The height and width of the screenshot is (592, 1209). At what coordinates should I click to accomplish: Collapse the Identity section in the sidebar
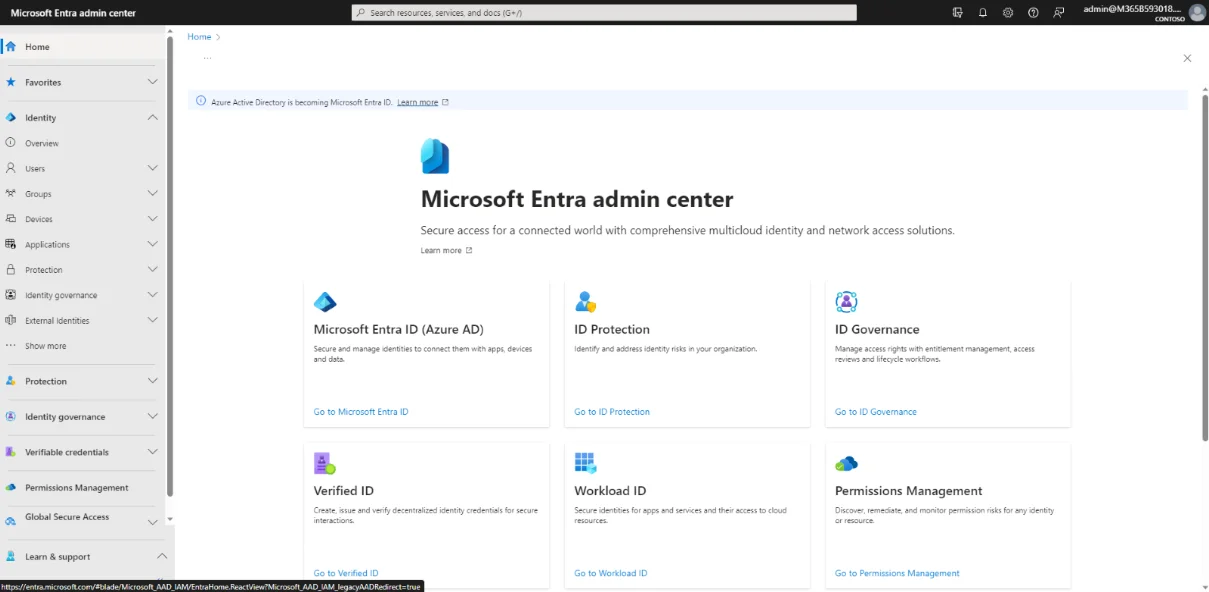point(153,117)
